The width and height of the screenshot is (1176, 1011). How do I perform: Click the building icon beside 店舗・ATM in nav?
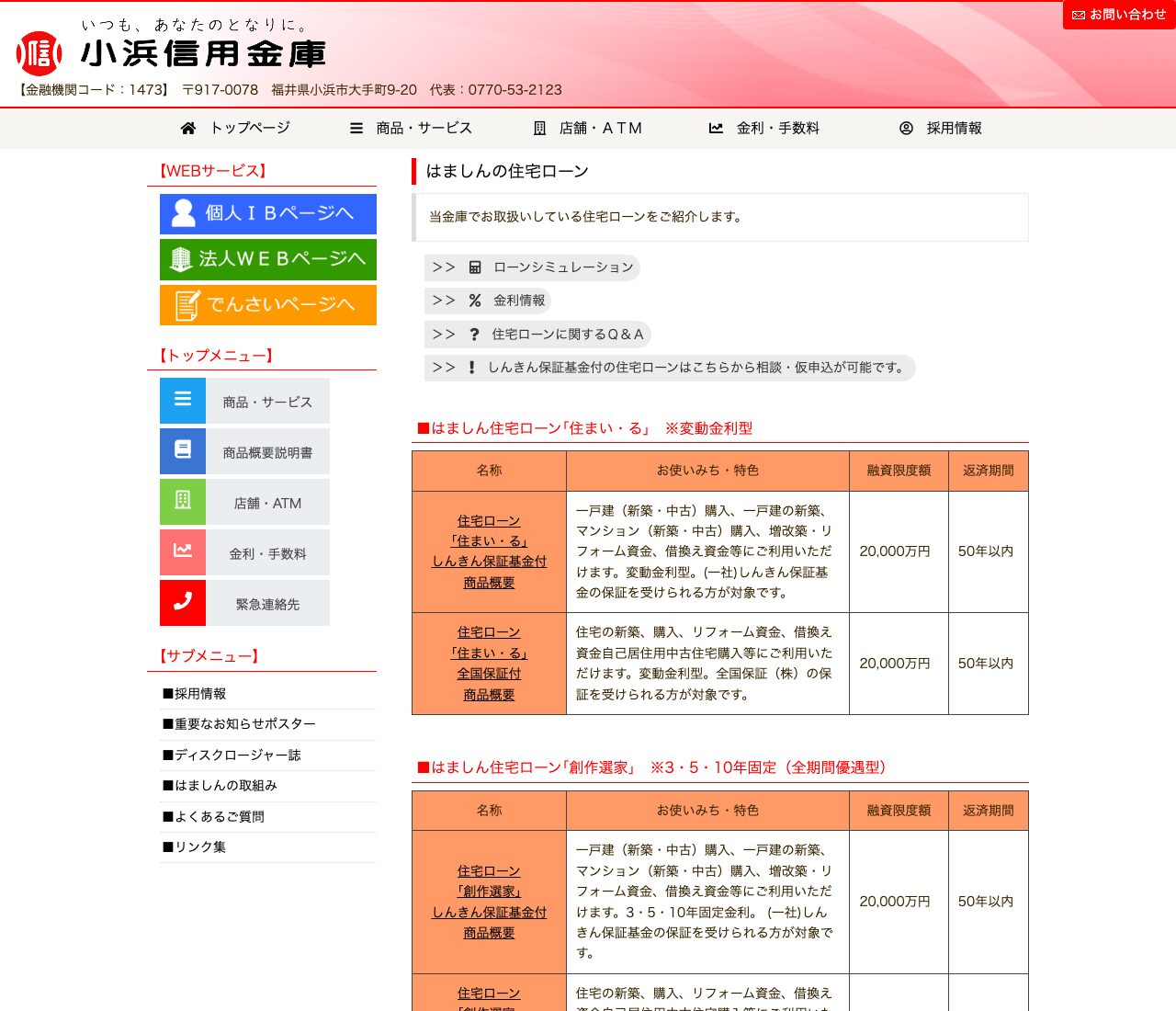point(540,128)
